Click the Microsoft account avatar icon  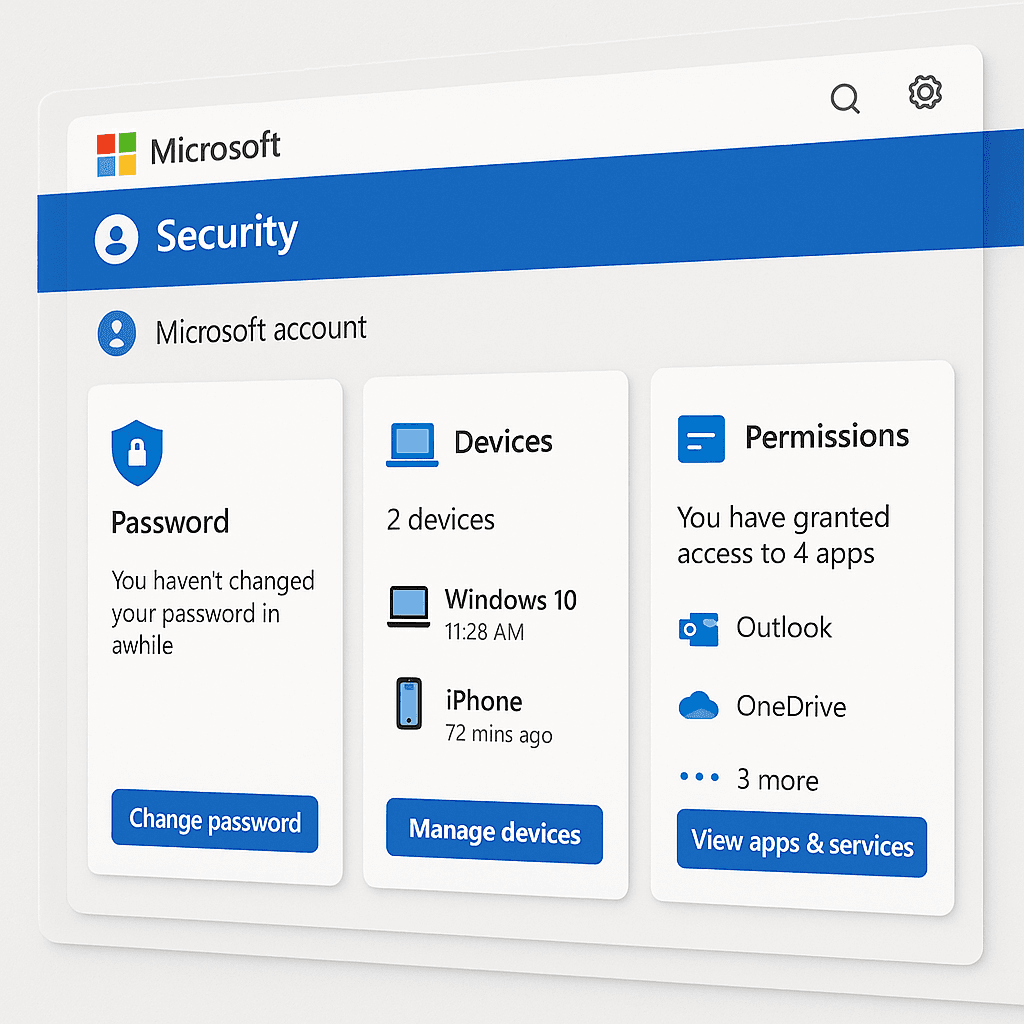pos(117,333)
